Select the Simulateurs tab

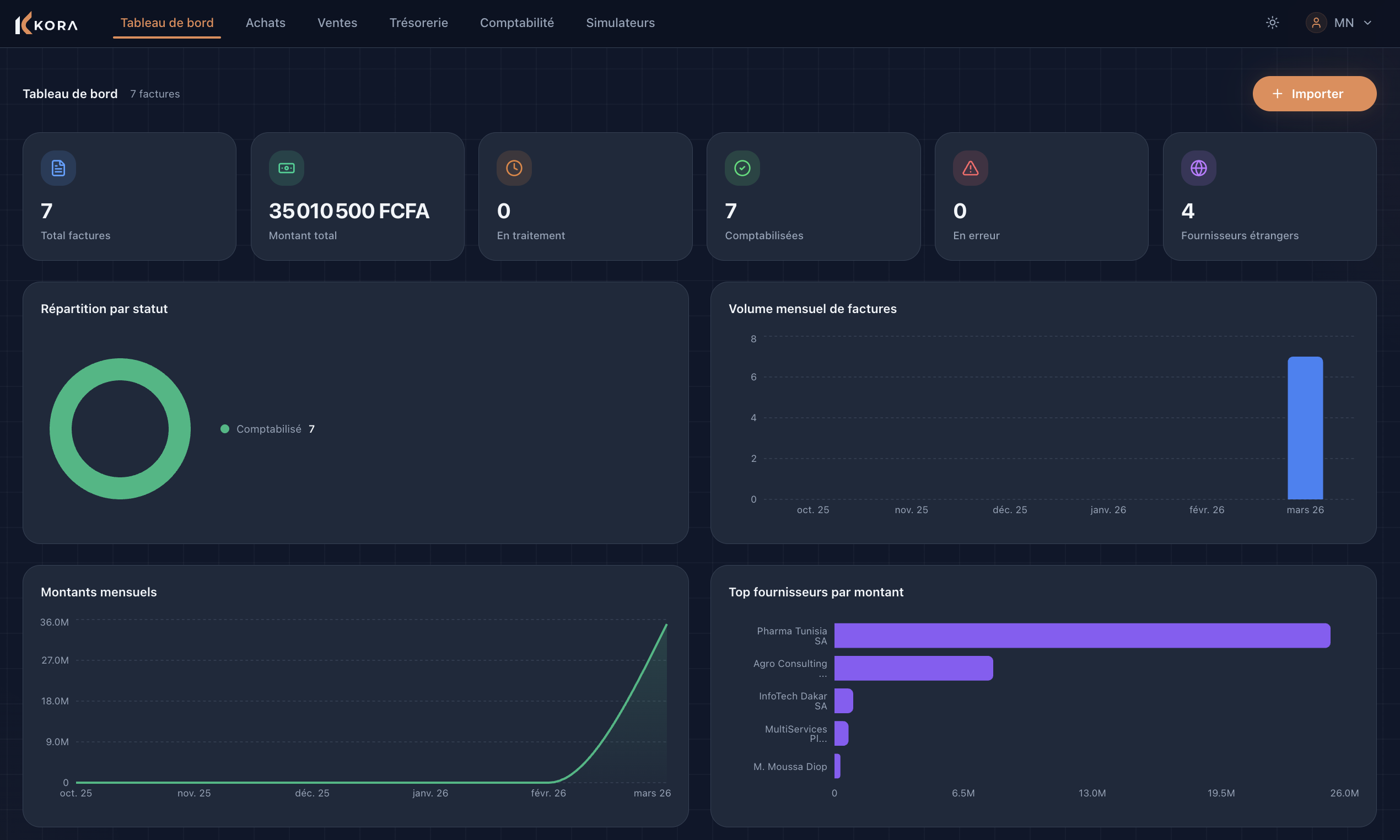pyautogui.click(x=620, y=23)
